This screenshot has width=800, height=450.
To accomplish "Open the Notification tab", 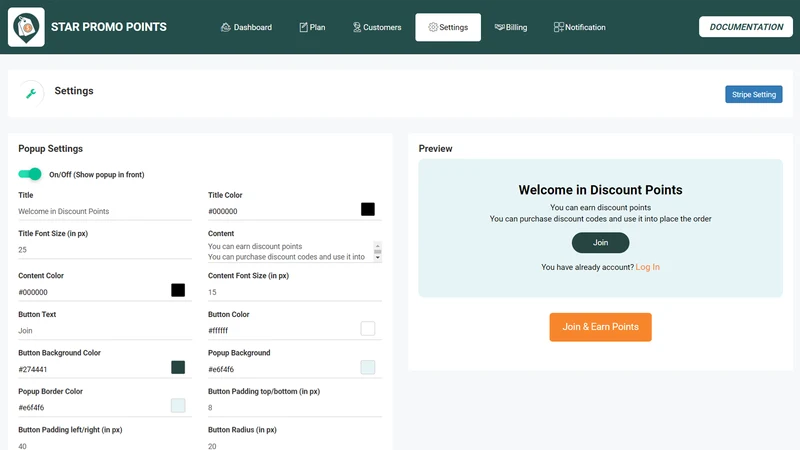I will [580, 27].
